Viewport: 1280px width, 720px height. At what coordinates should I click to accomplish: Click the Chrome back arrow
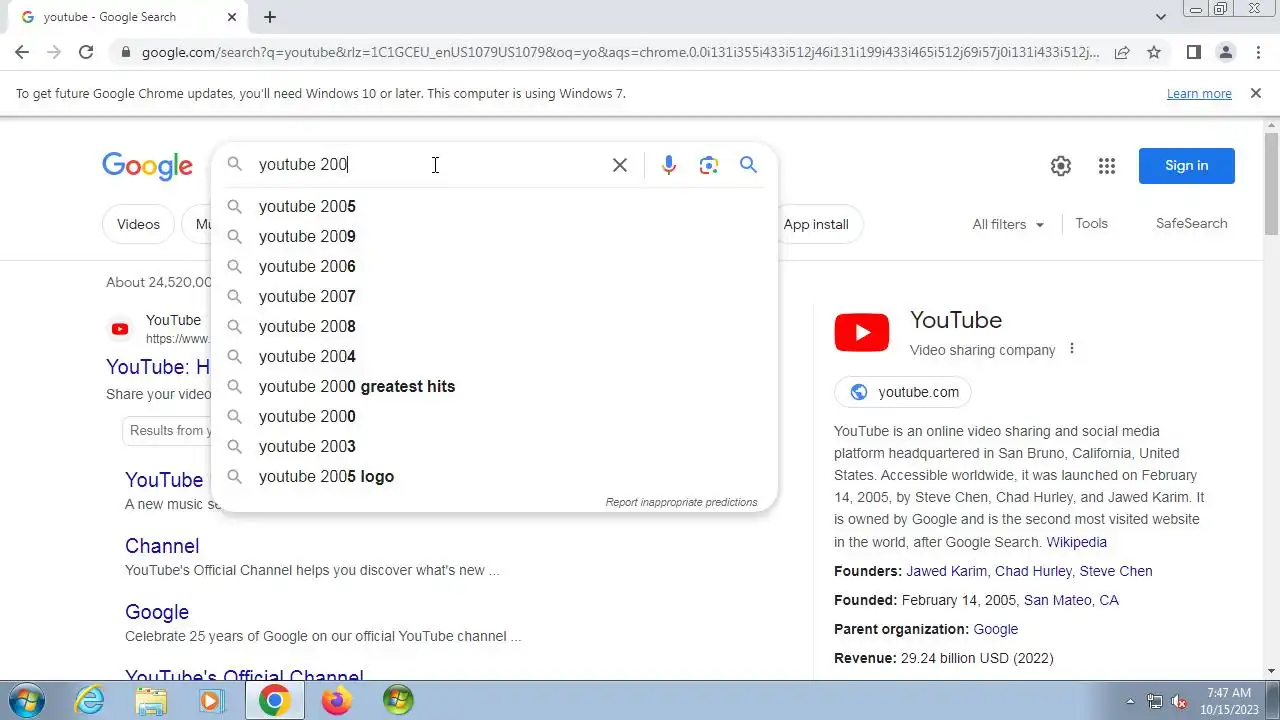pyautogui.click(x=22, y=52)
